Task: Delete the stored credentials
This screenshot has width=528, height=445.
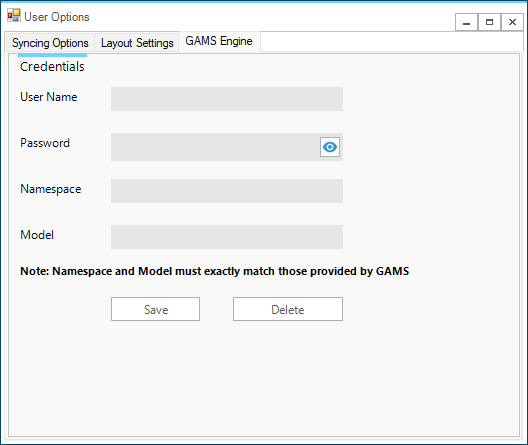Action: (288, 309)
